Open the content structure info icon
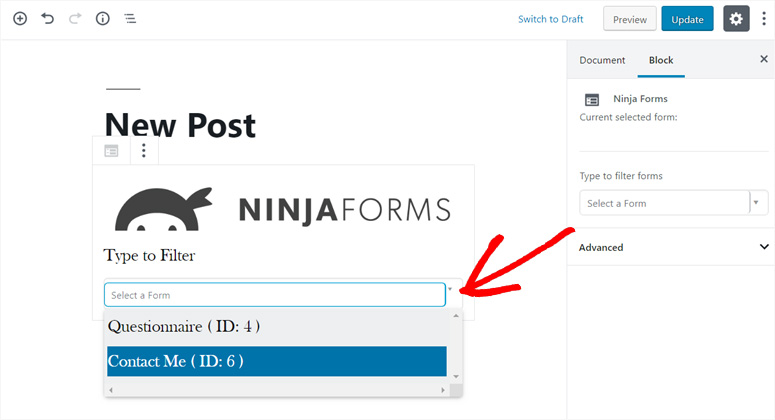Screen dimensions: 775x420 coord(102,19)
